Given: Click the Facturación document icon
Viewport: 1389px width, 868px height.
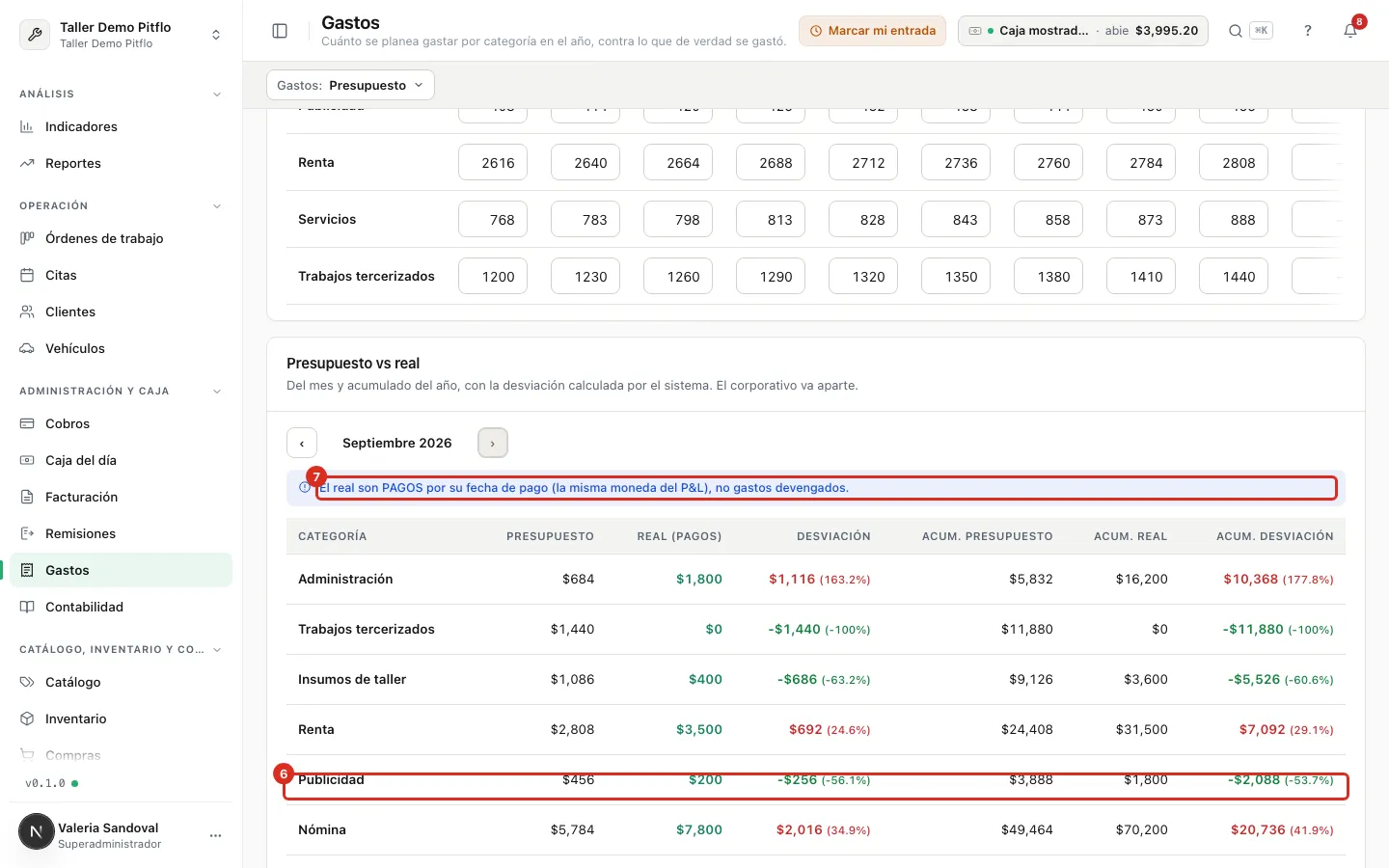Looking at the screenshot, I should [x=27, y=497].
